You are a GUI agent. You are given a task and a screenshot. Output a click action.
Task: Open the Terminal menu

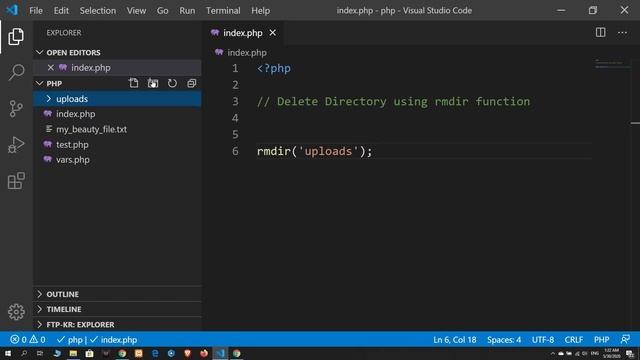point(223,11)
